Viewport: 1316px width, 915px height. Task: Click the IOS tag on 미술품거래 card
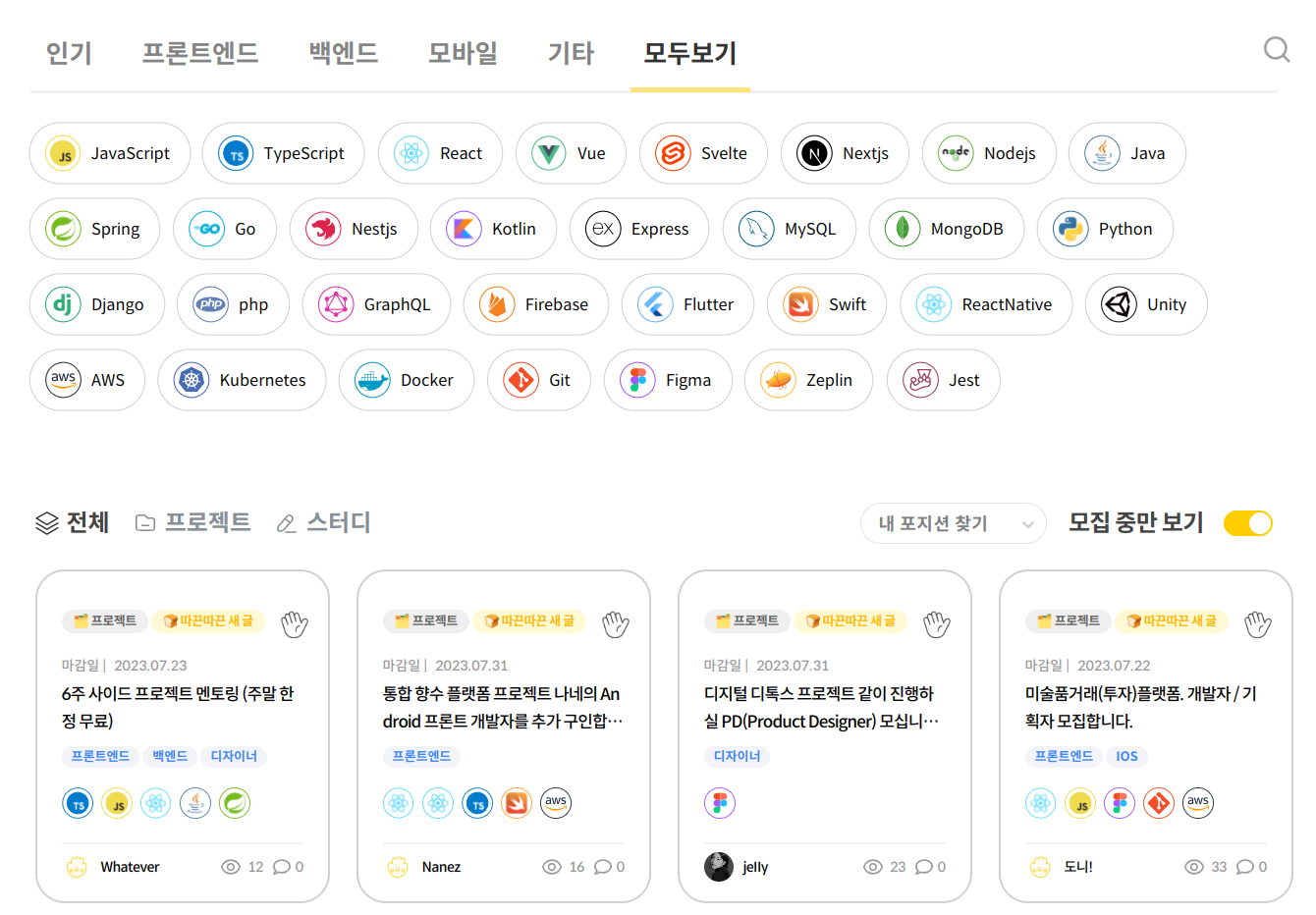[1127, 756]
